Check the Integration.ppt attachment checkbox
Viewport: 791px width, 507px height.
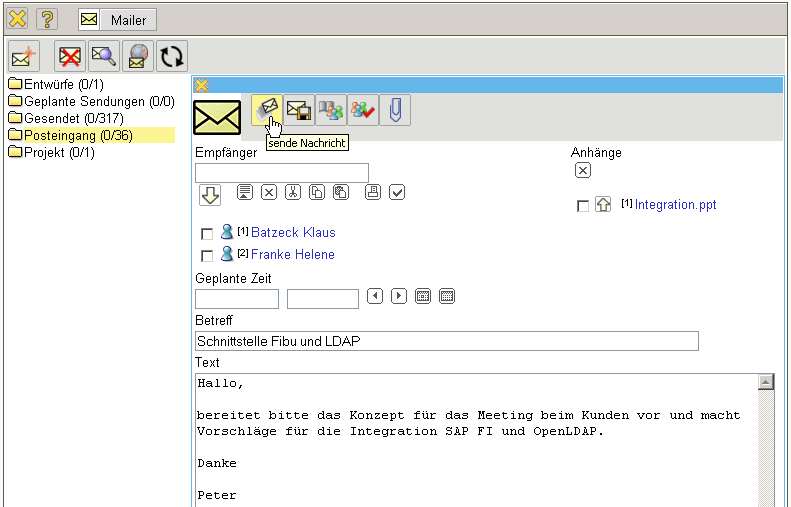(583, 206)
